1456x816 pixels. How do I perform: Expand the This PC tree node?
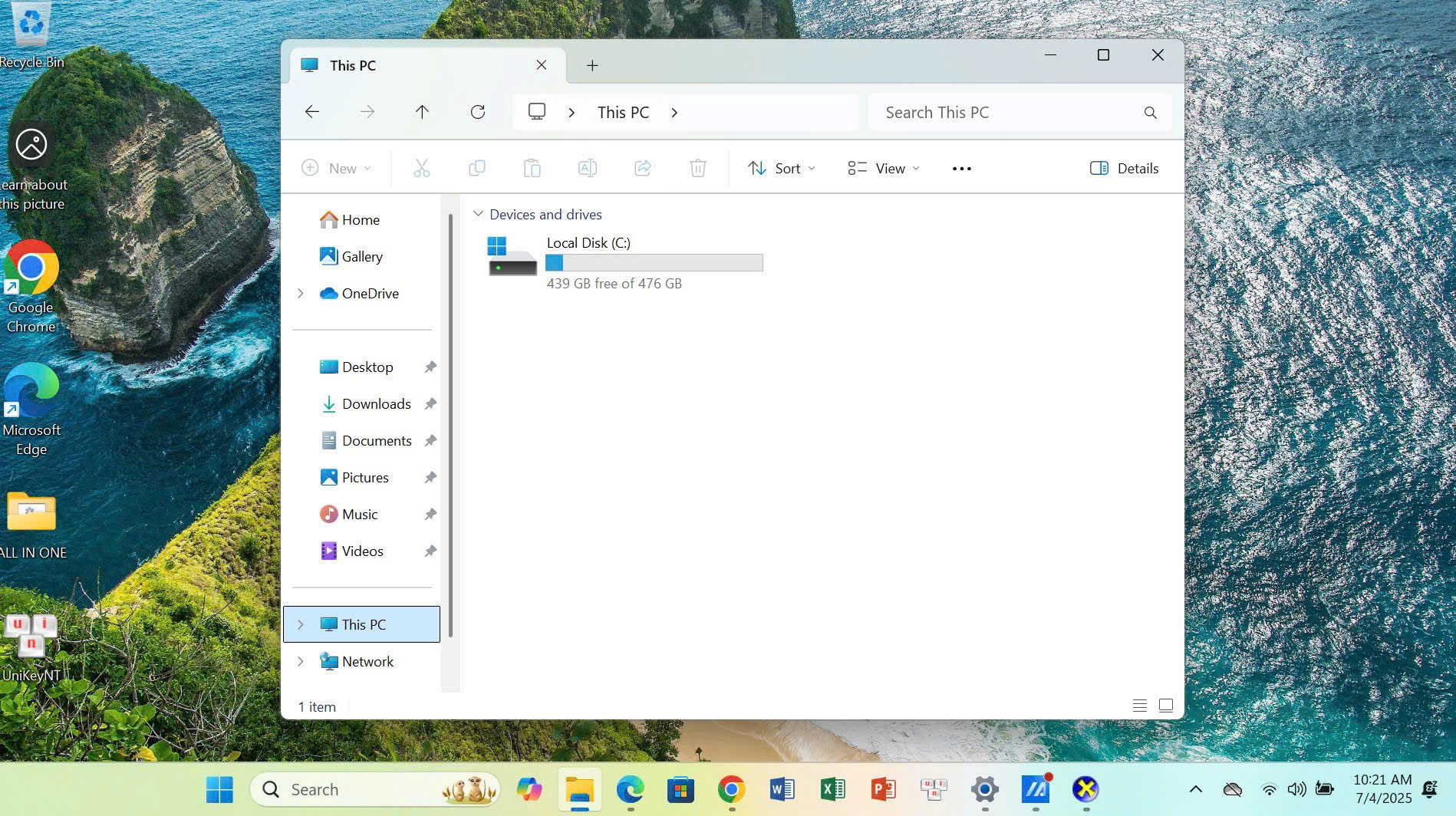(x=301, y=624)
